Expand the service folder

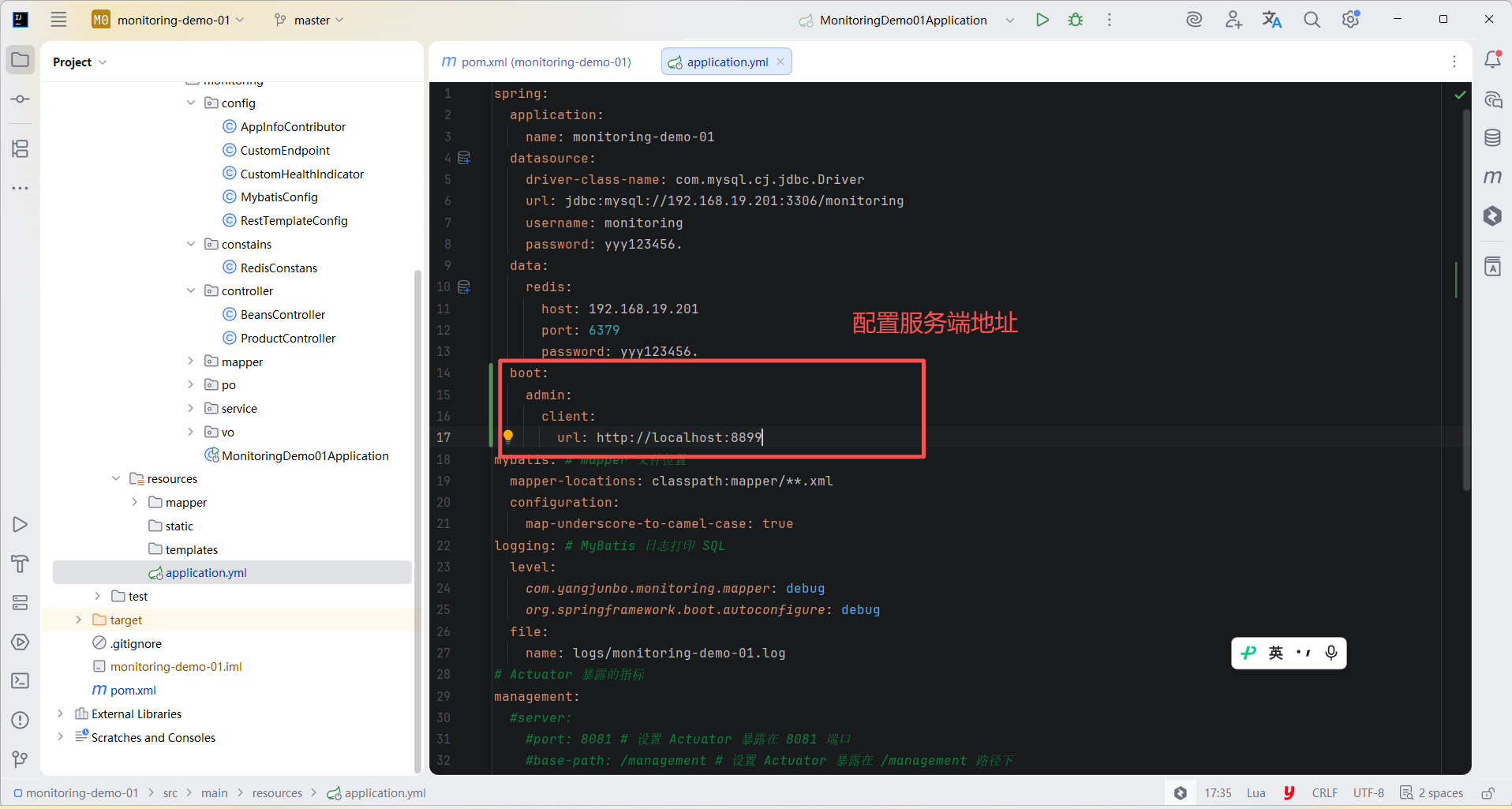[x=191, y=408]
